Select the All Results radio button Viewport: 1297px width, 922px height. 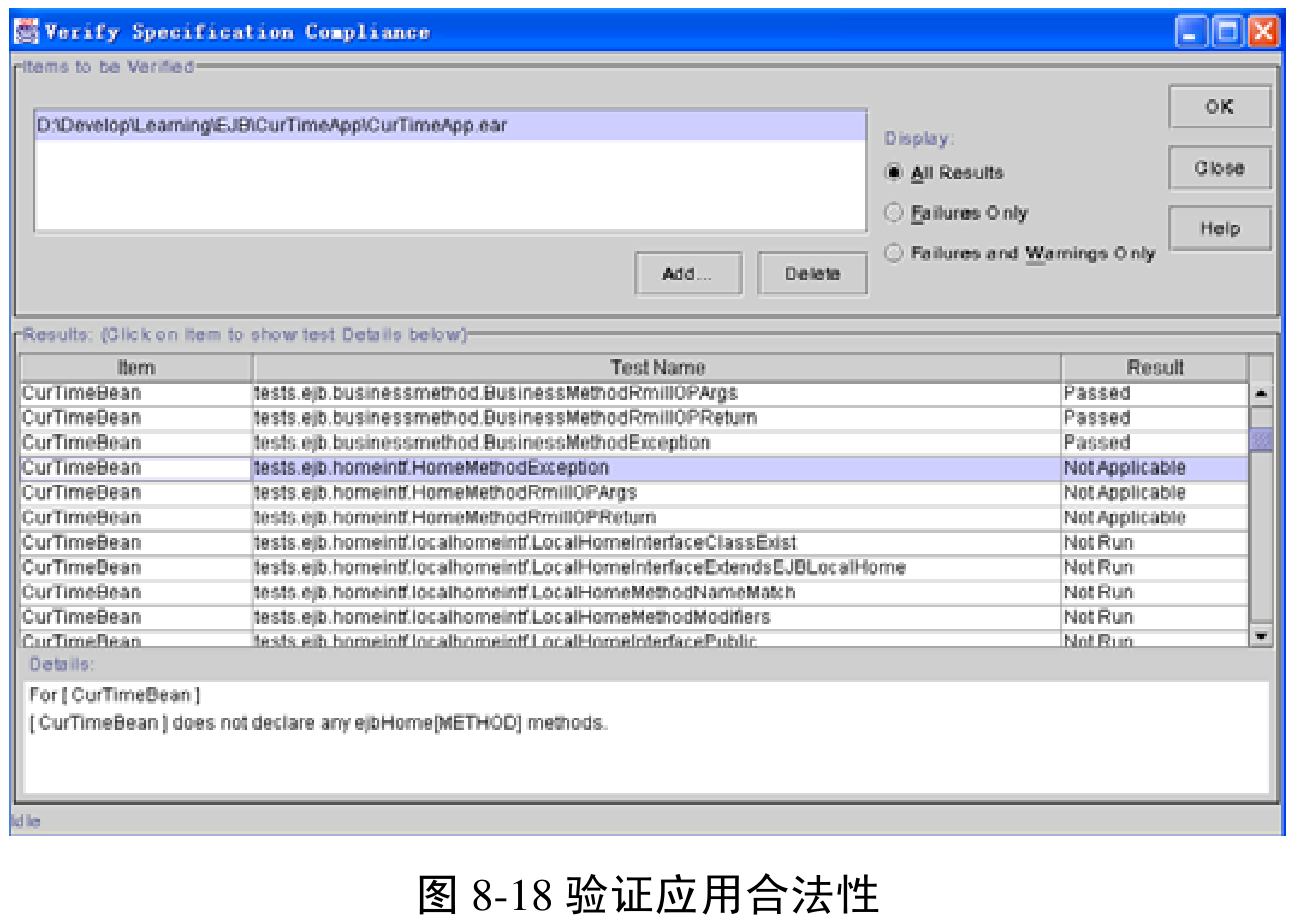pyautogui.click(x=894, y=173)
